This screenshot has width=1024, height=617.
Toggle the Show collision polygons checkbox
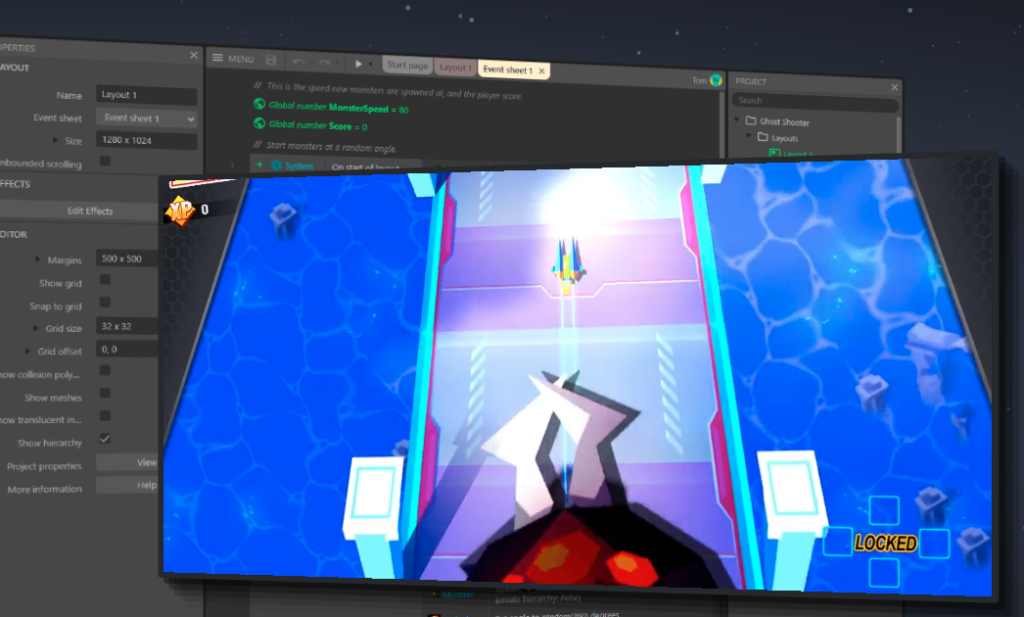[104, 370]
